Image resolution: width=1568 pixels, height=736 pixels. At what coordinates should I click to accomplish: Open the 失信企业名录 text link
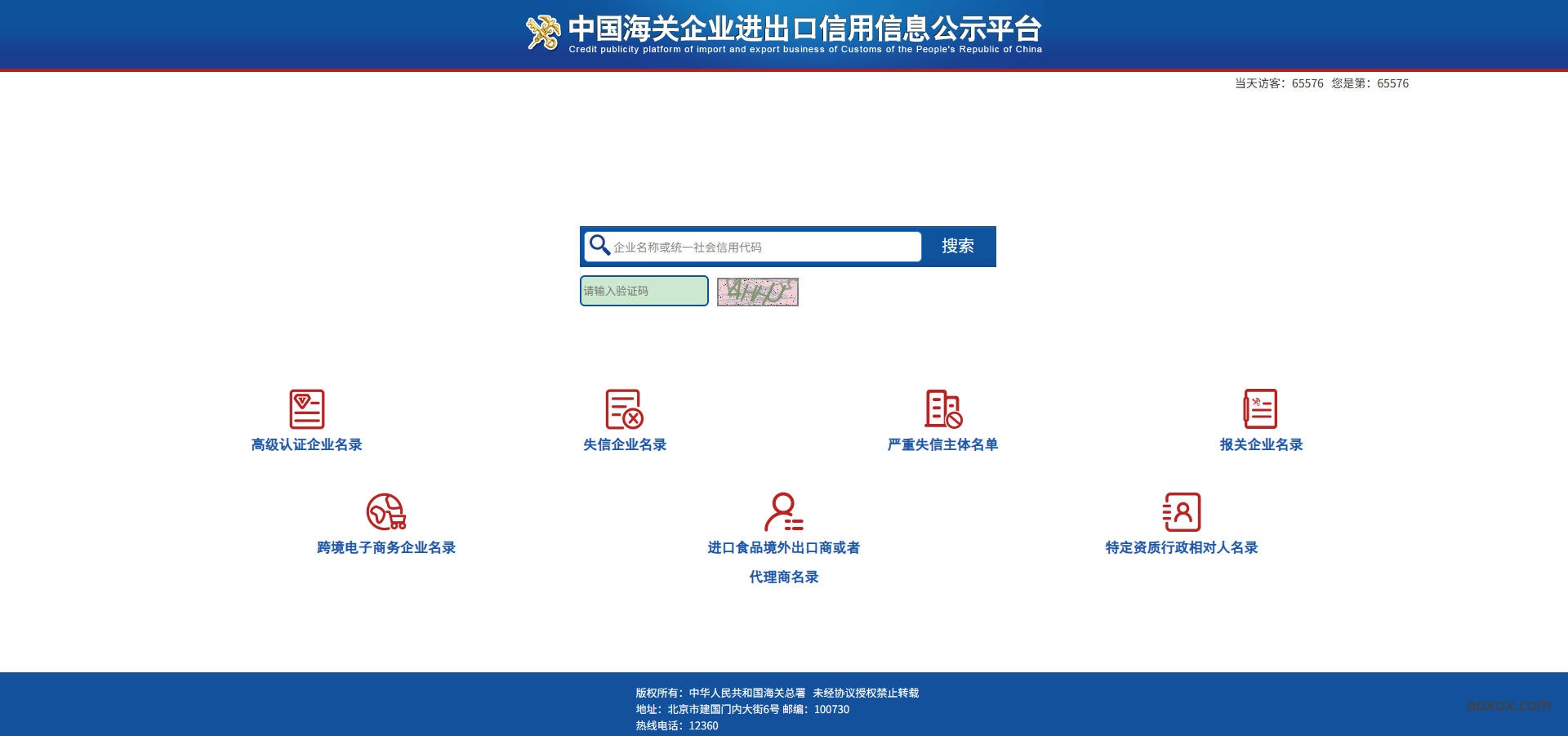pyautogui.click(x=625, y=444)
